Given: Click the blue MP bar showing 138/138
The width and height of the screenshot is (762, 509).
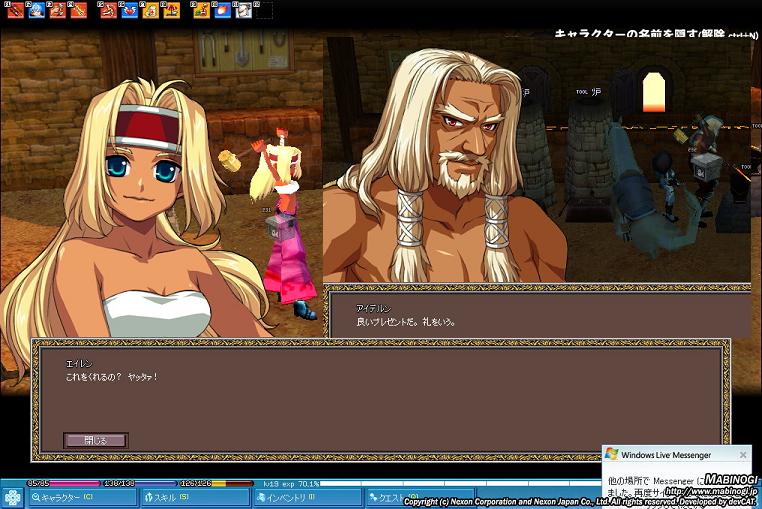Looking at the screenshot, I should tap(140, 483).
